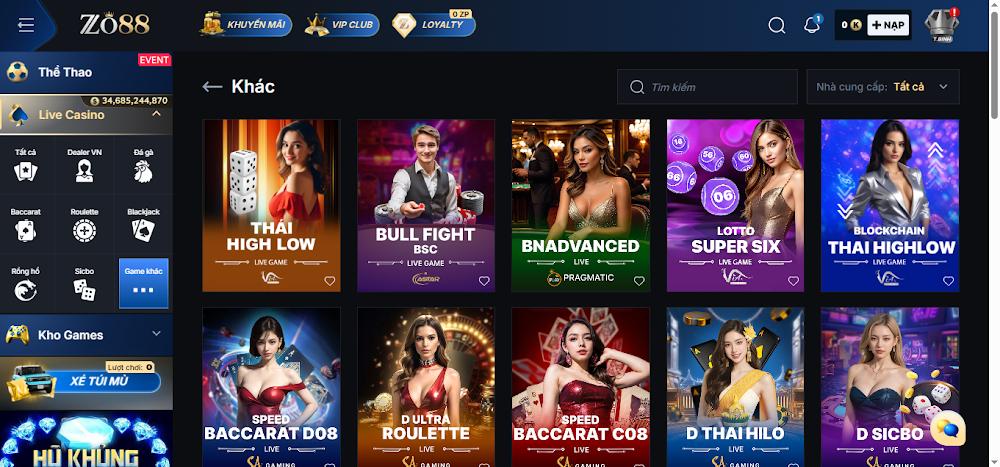
Task: Choose the Roulette wheel icon
Action: 84,231
